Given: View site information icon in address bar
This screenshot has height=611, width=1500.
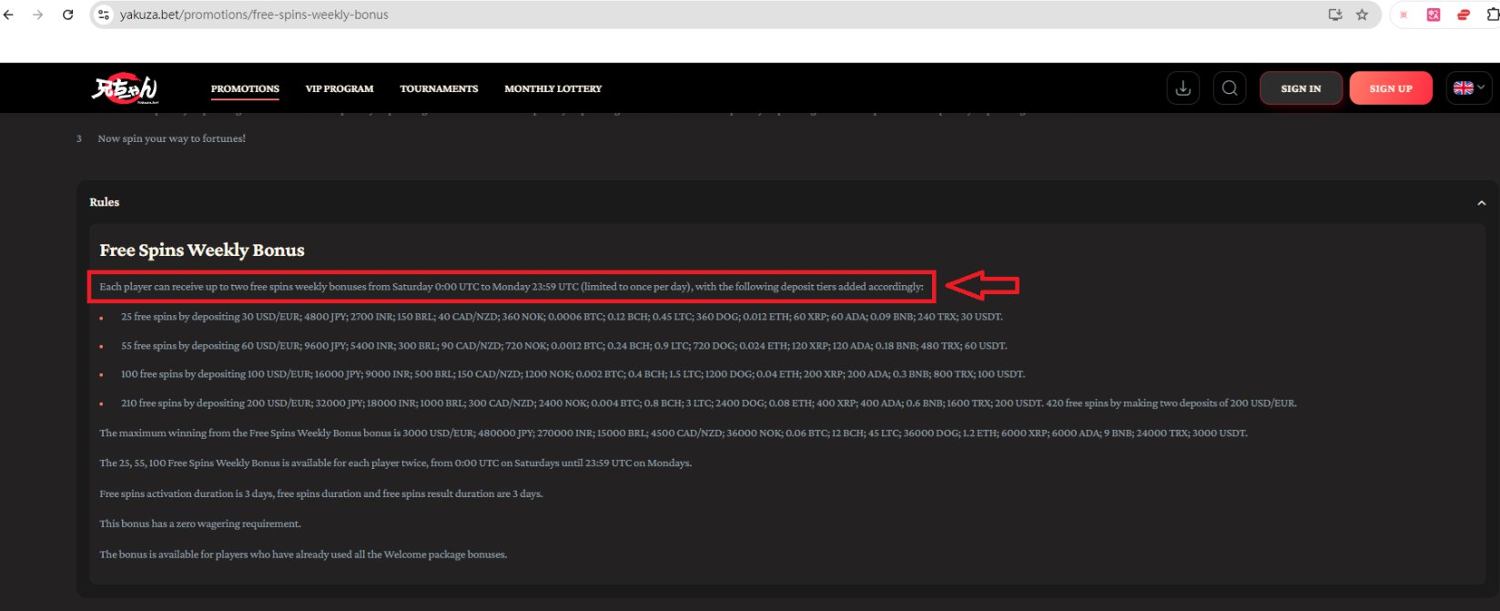Looking at the screenshot, I should pos(103,15).
